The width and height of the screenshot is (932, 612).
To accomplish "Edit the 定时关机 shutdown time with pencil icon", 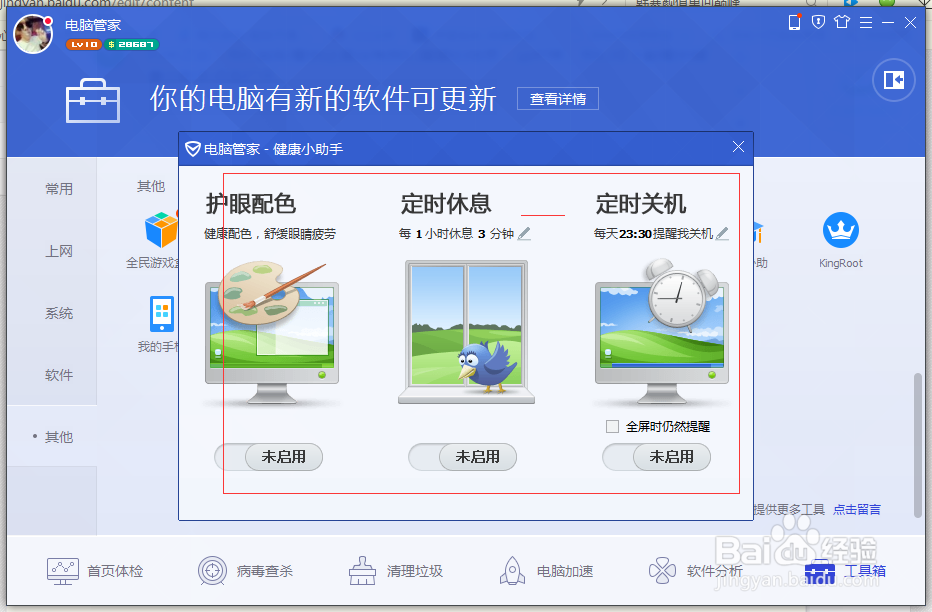I will pos(722,232).
